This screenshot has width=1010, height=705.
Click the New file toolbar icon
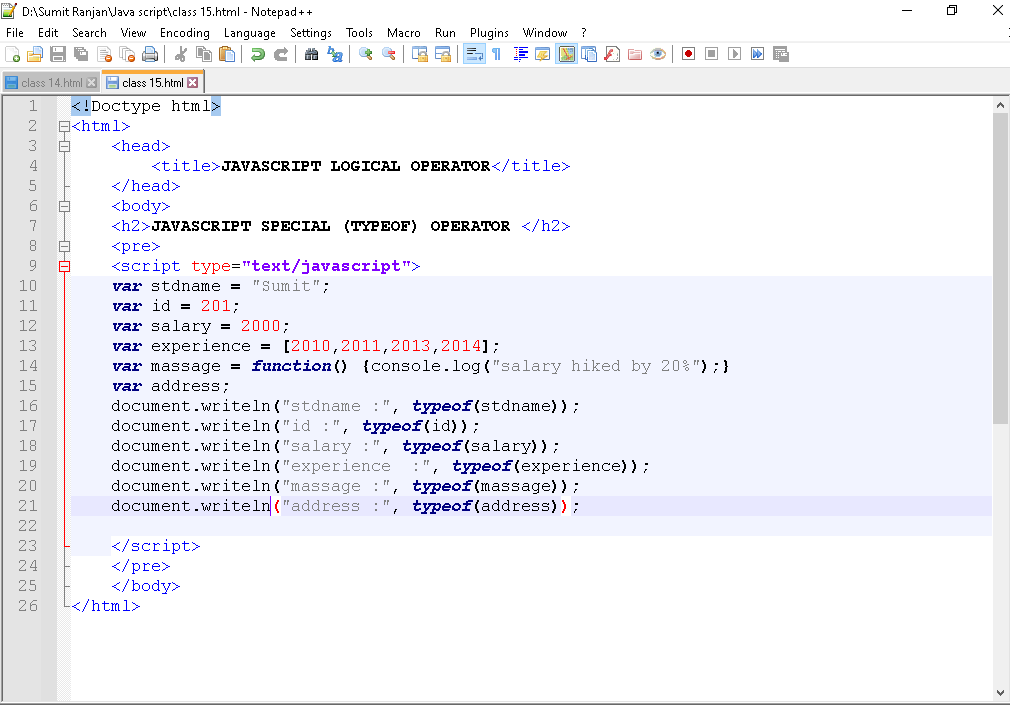pyautogui.click(x=13, y=54)
